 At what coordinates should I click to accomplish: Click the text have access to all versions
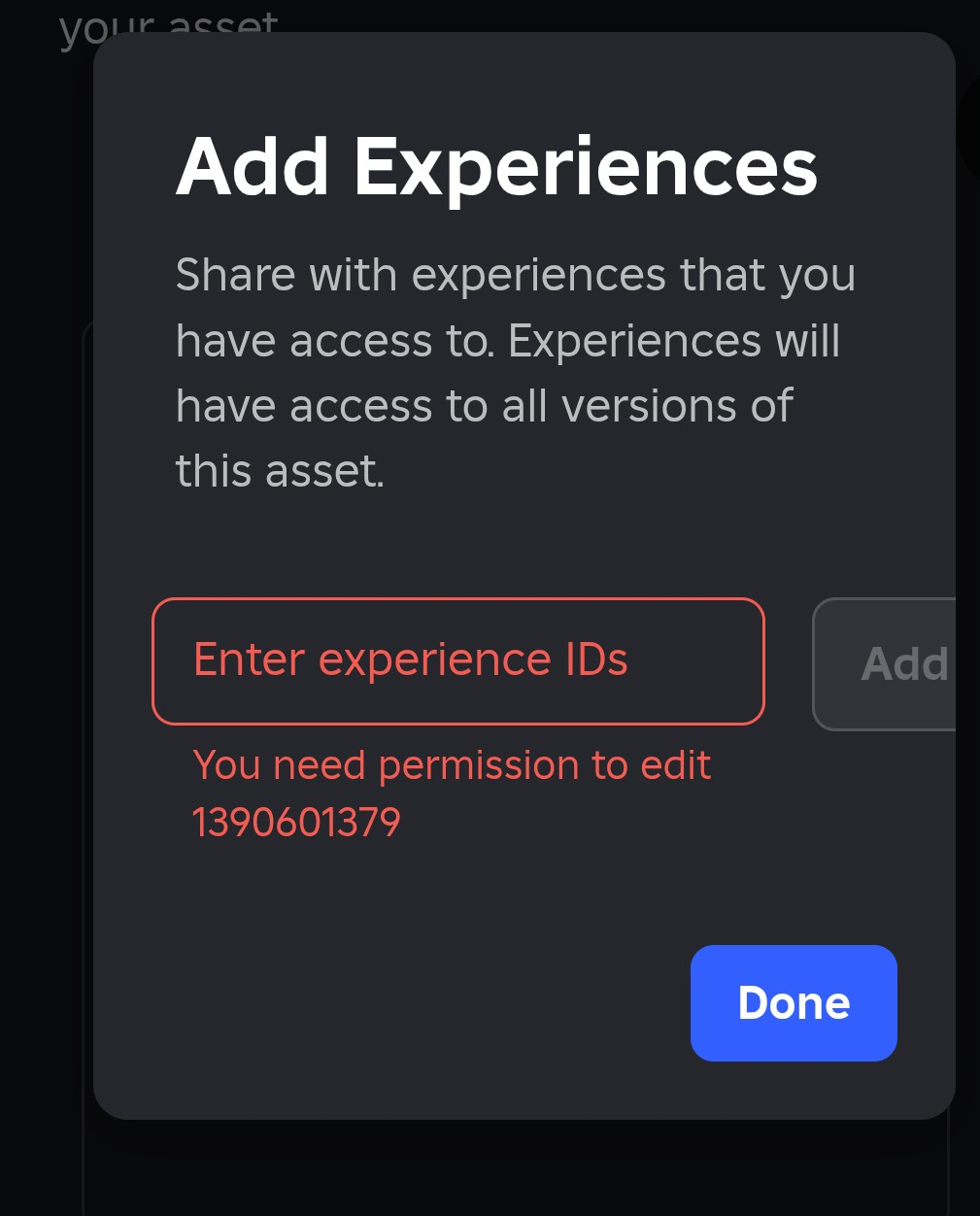[484, 406]
